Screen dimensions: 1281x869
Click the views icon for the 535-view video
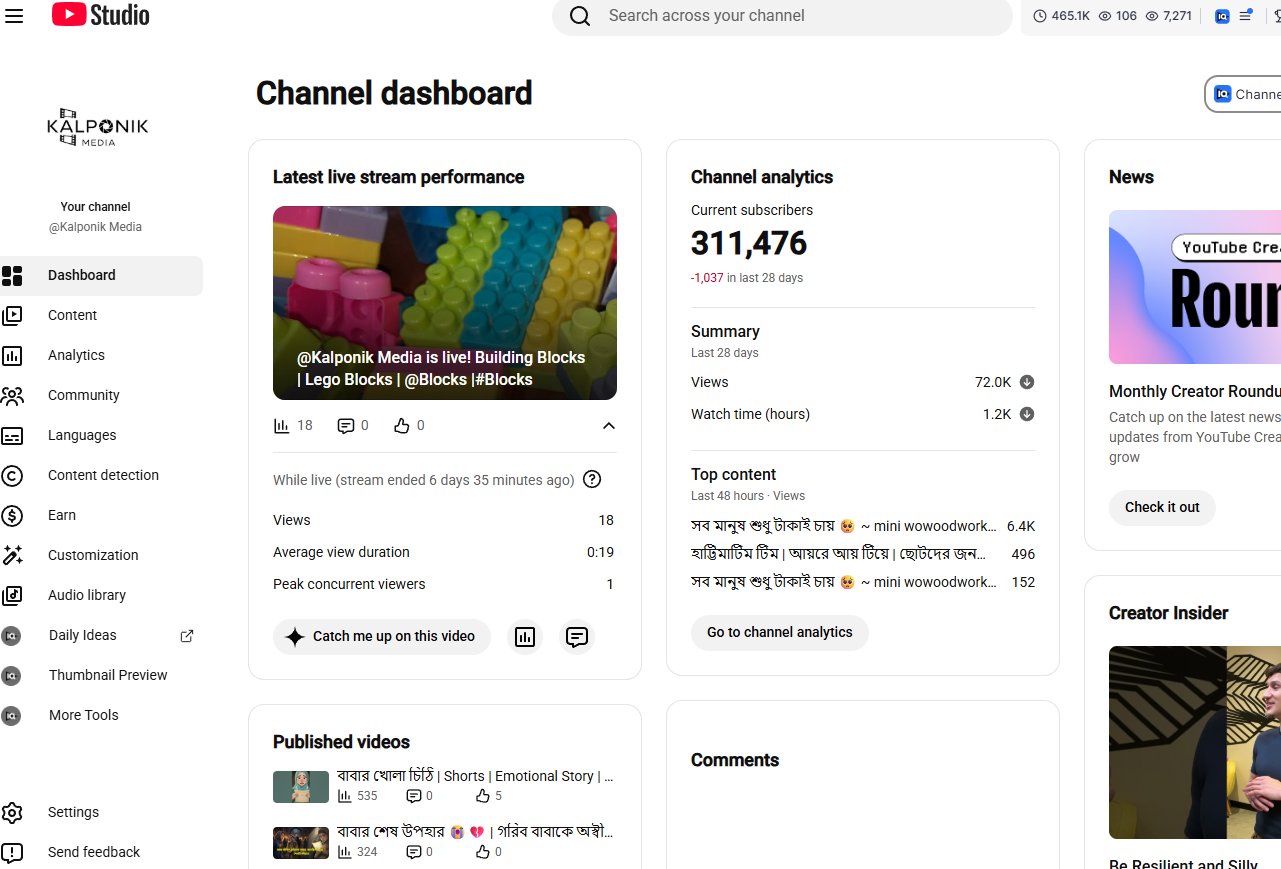tap(344, 796)
